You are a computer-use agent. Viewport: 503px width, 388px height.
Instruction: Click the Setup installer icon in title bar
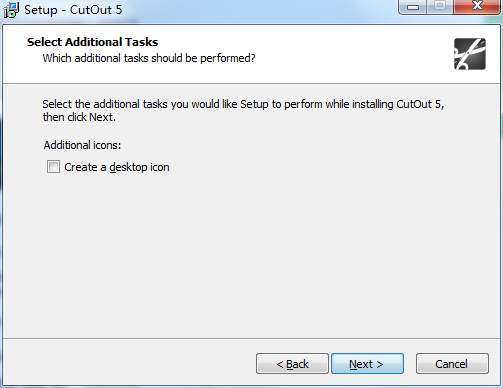[x=11, y=10]
